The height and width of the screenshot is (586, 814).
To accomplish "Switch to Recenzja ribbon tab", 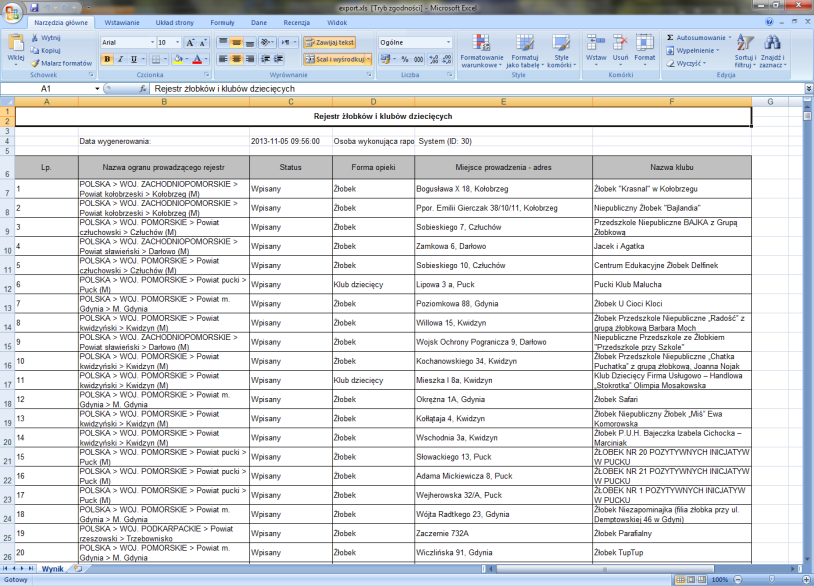I will (296, 23).
